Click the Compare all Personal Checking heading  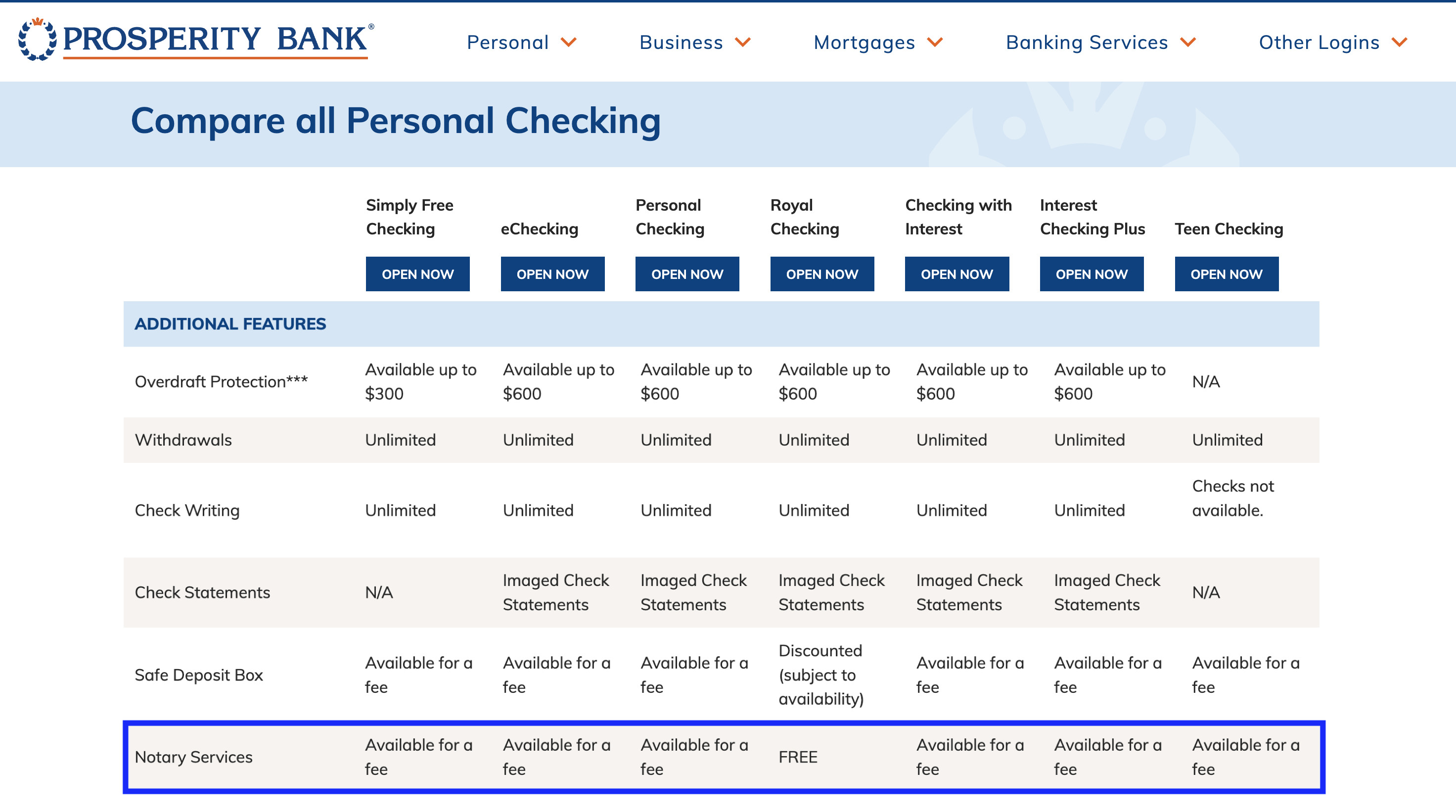click(x=396, y=121)
